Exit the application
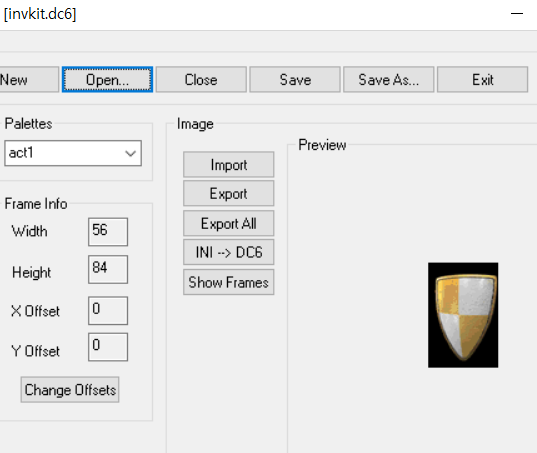Screen dimensions: 537x453 483,79
